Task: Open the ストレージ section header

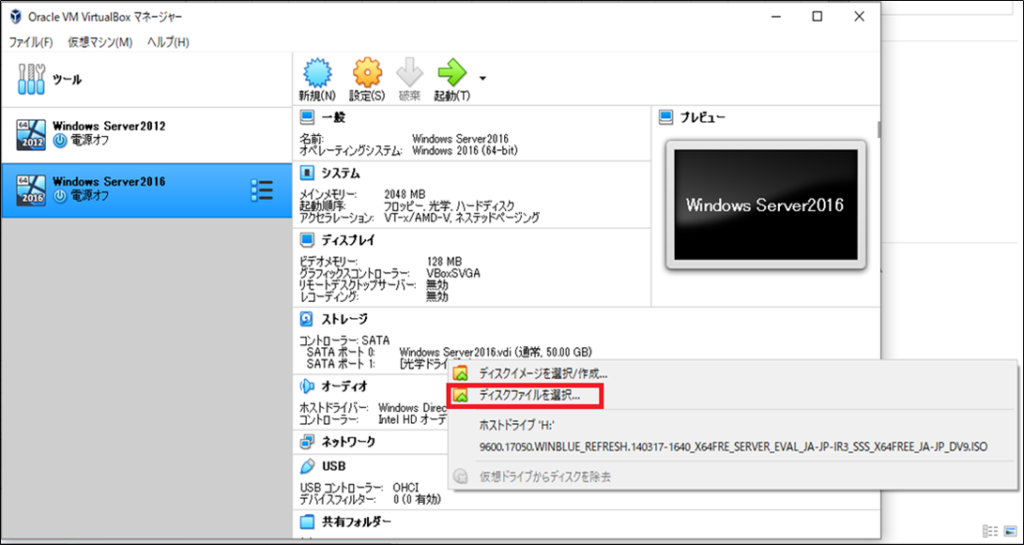Action: pos(344,319)
